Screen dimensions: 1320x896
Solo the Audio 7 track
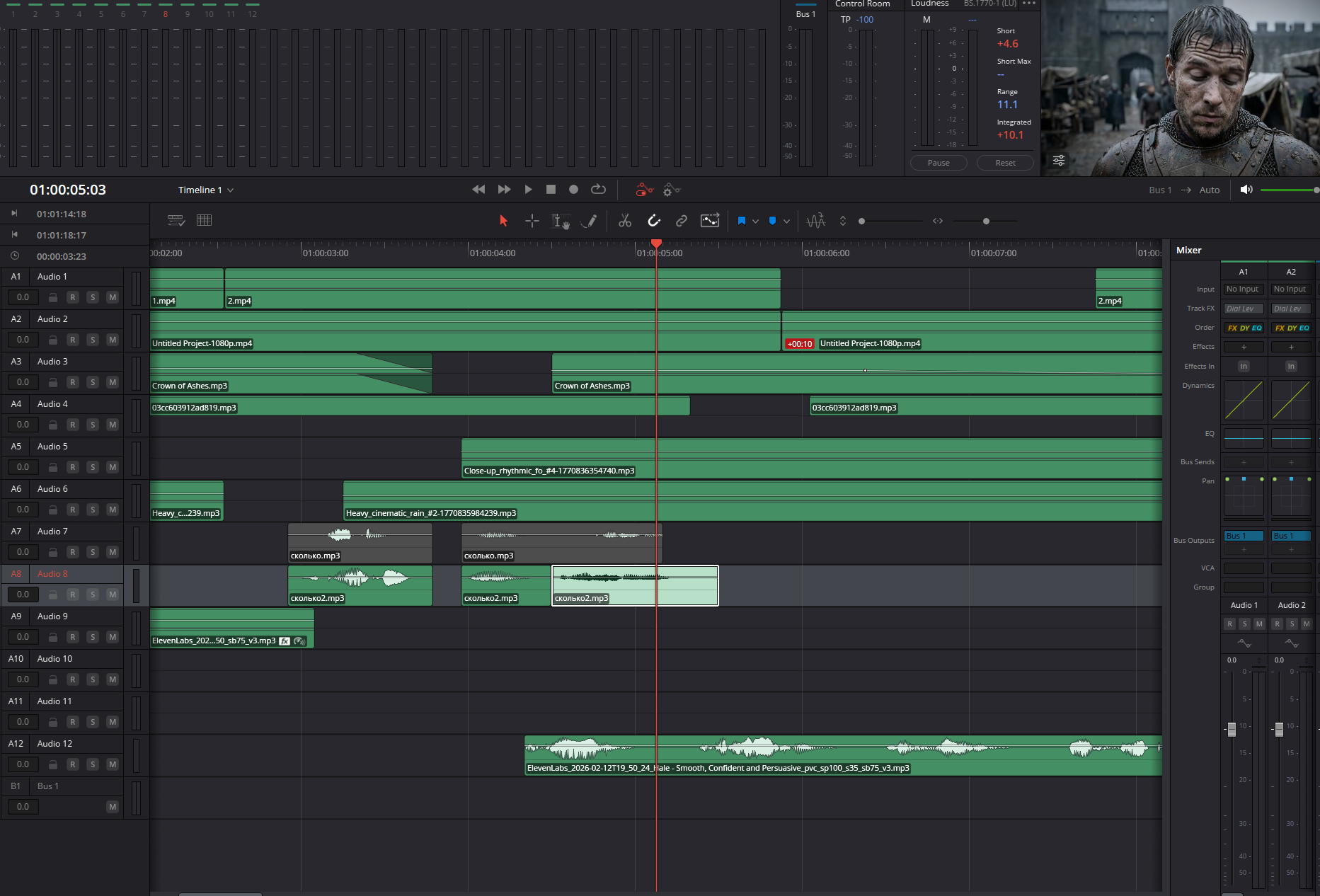click(93, 552)
